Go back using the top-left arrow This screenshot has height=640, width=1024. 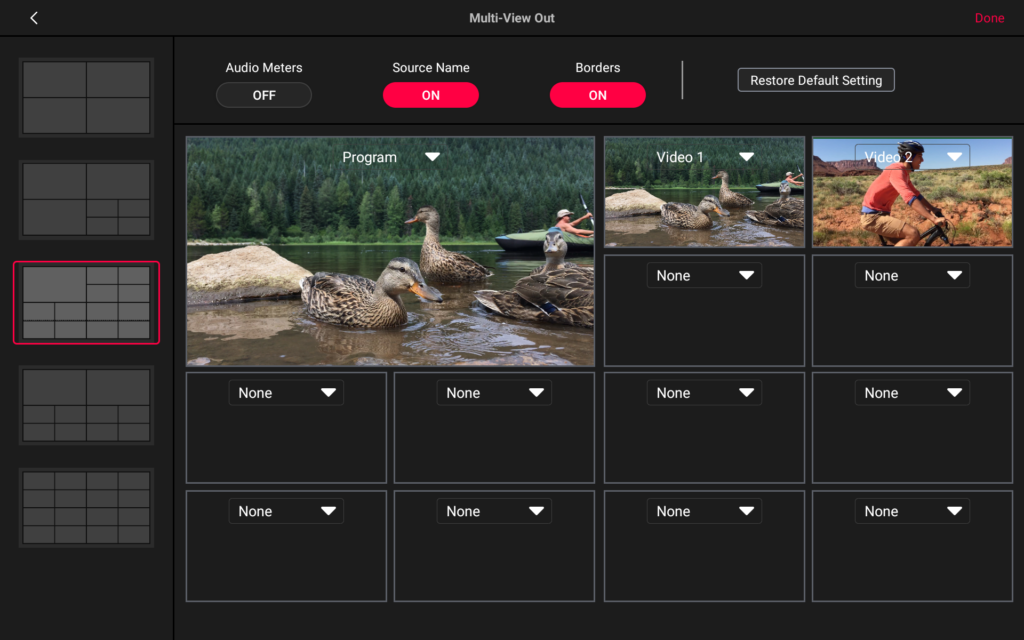[x=34, y=18]
